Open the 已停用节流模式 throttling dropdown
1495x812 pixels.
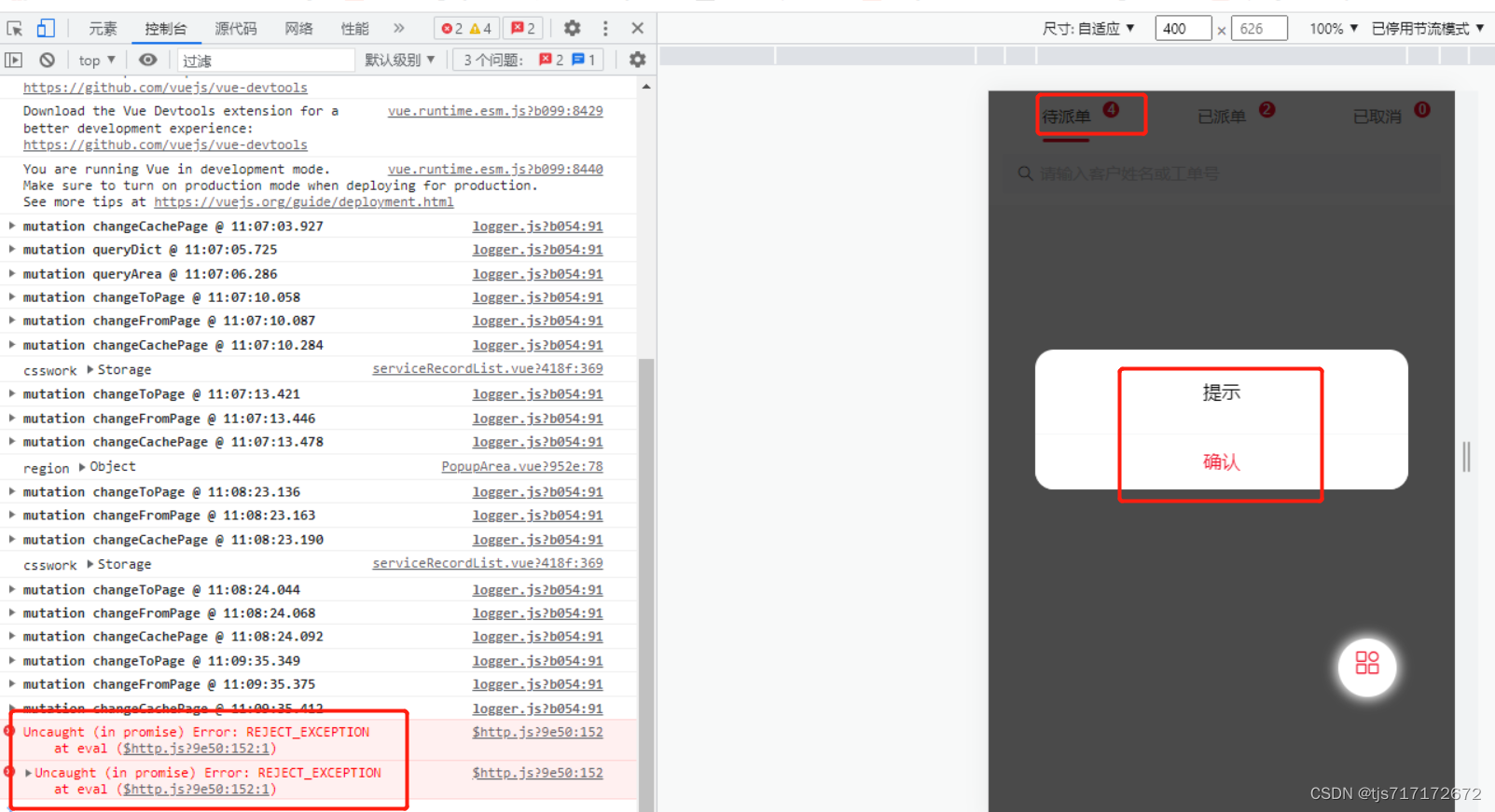pos(1428,29)
